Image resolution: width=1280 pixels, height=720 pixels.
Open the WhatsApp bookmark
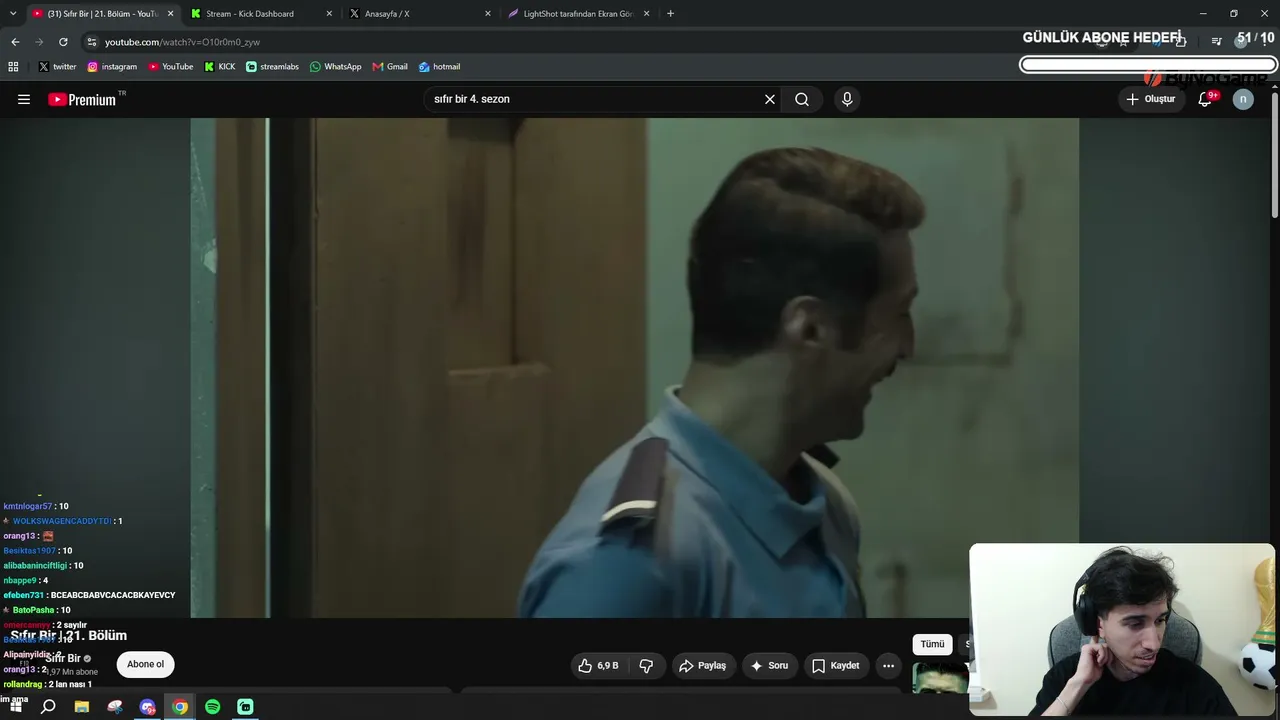click(336, 67)
